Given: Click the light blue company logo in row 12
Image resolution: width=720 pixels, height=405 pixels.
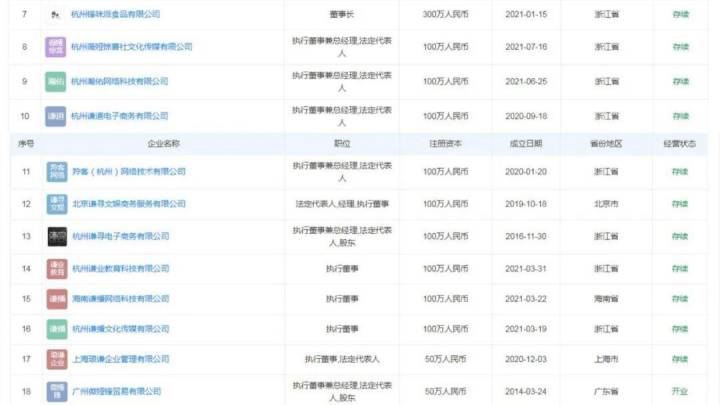Looking at the screenshot, I should coord(57,204).
